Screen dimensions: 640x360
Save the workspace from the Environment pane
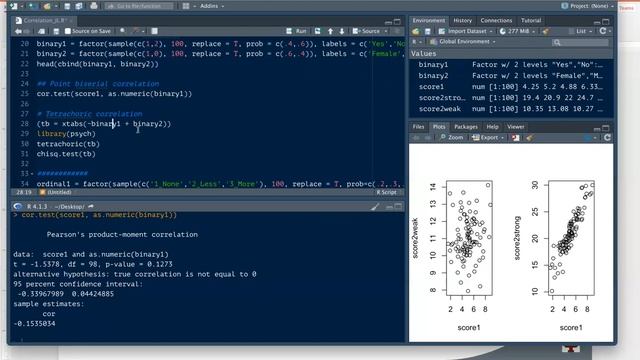(x=427, y=31)
